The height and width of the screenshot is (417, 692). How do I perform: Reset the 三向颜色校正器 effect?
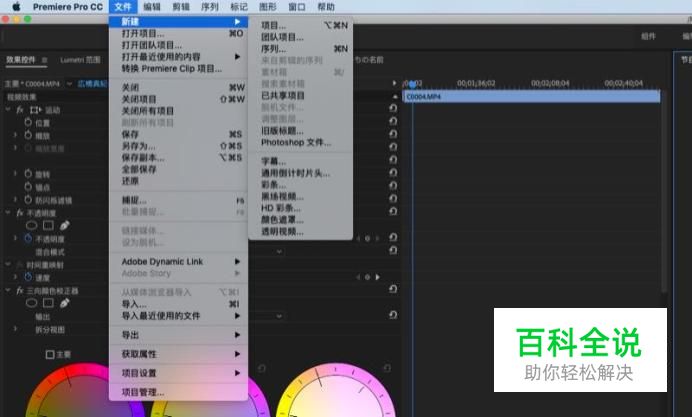[393, 289]
